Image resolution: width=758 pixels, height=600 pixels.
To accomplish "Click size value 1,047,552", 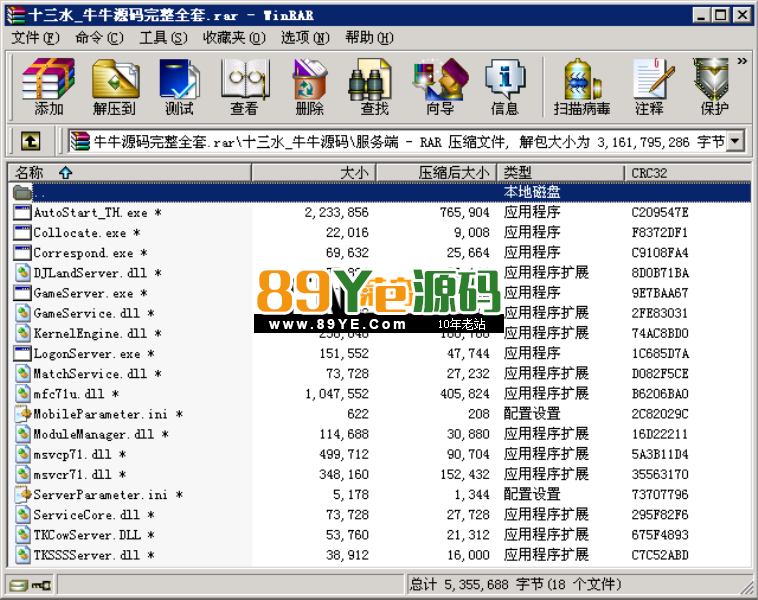I will pyautogui.click(x=337, y=394).
